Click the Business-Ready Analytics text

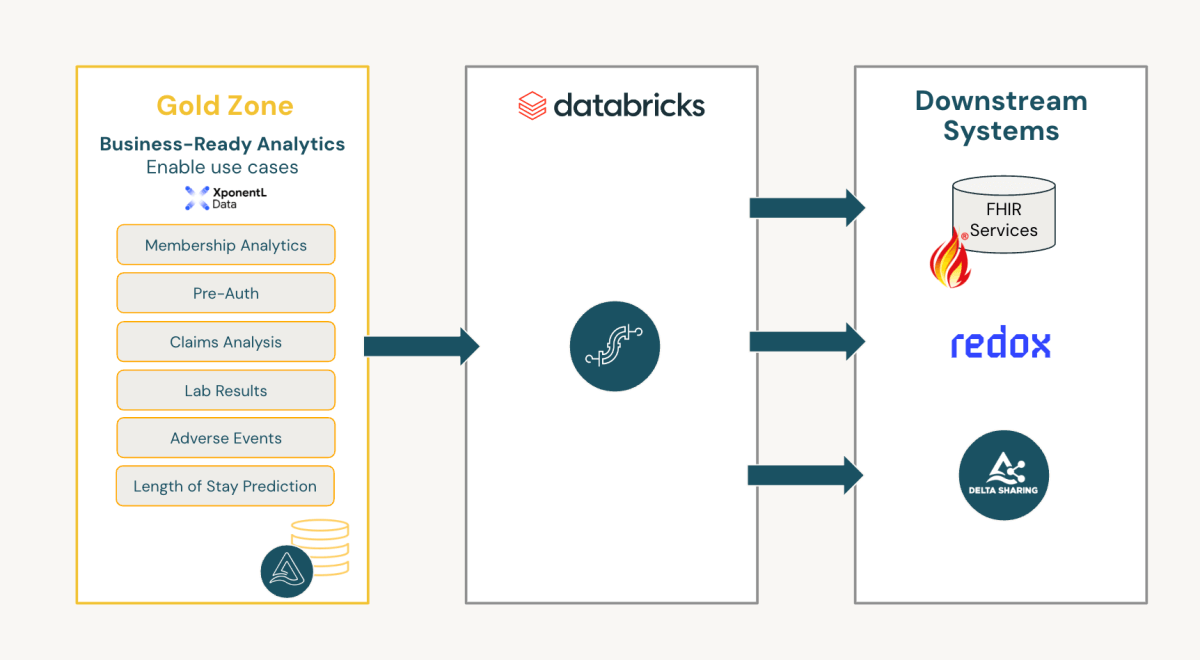pyautogui.click(x=222, y=144)
